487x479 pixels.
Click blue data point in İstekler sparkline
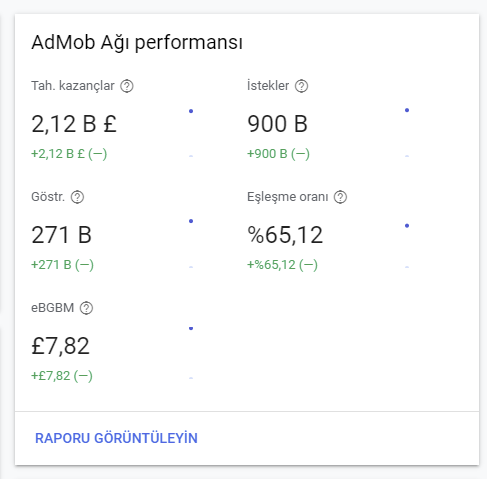pos(407,110)
